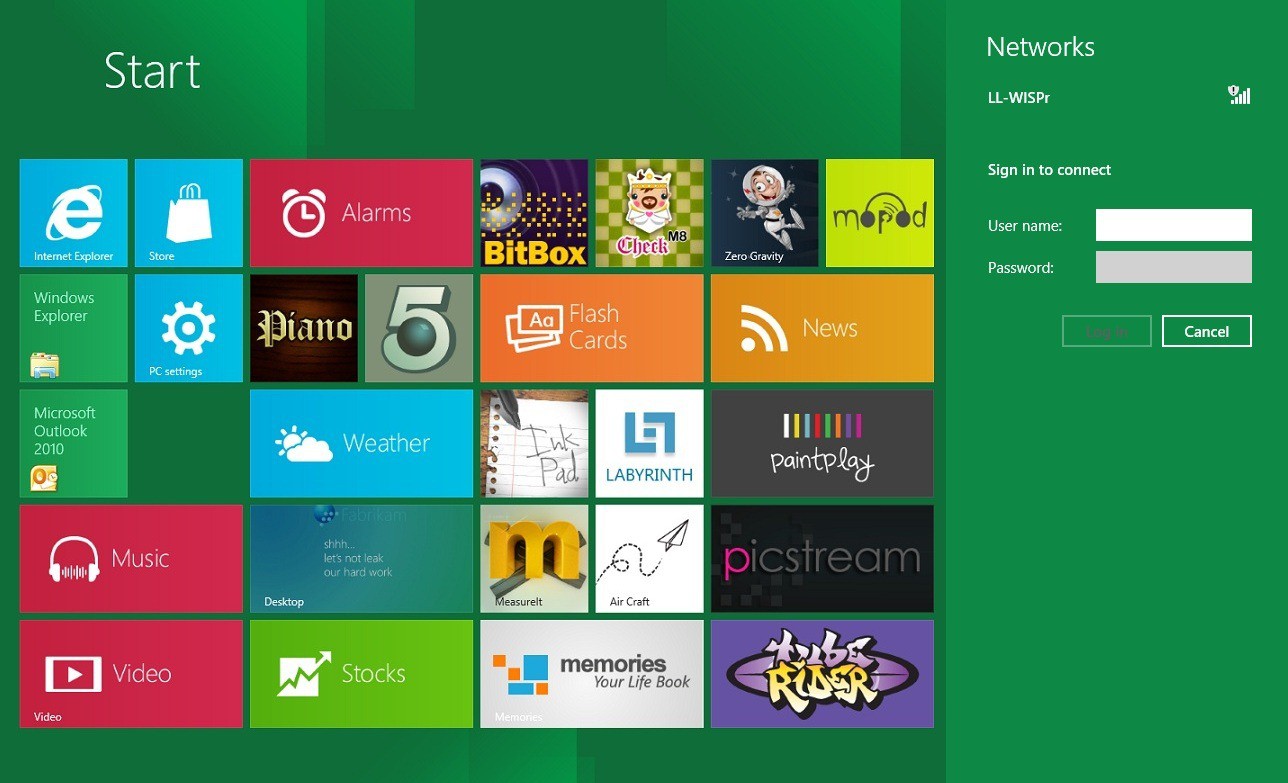Open PC settings
This screenshot has height=783, width=1288.
coord(188,327)
